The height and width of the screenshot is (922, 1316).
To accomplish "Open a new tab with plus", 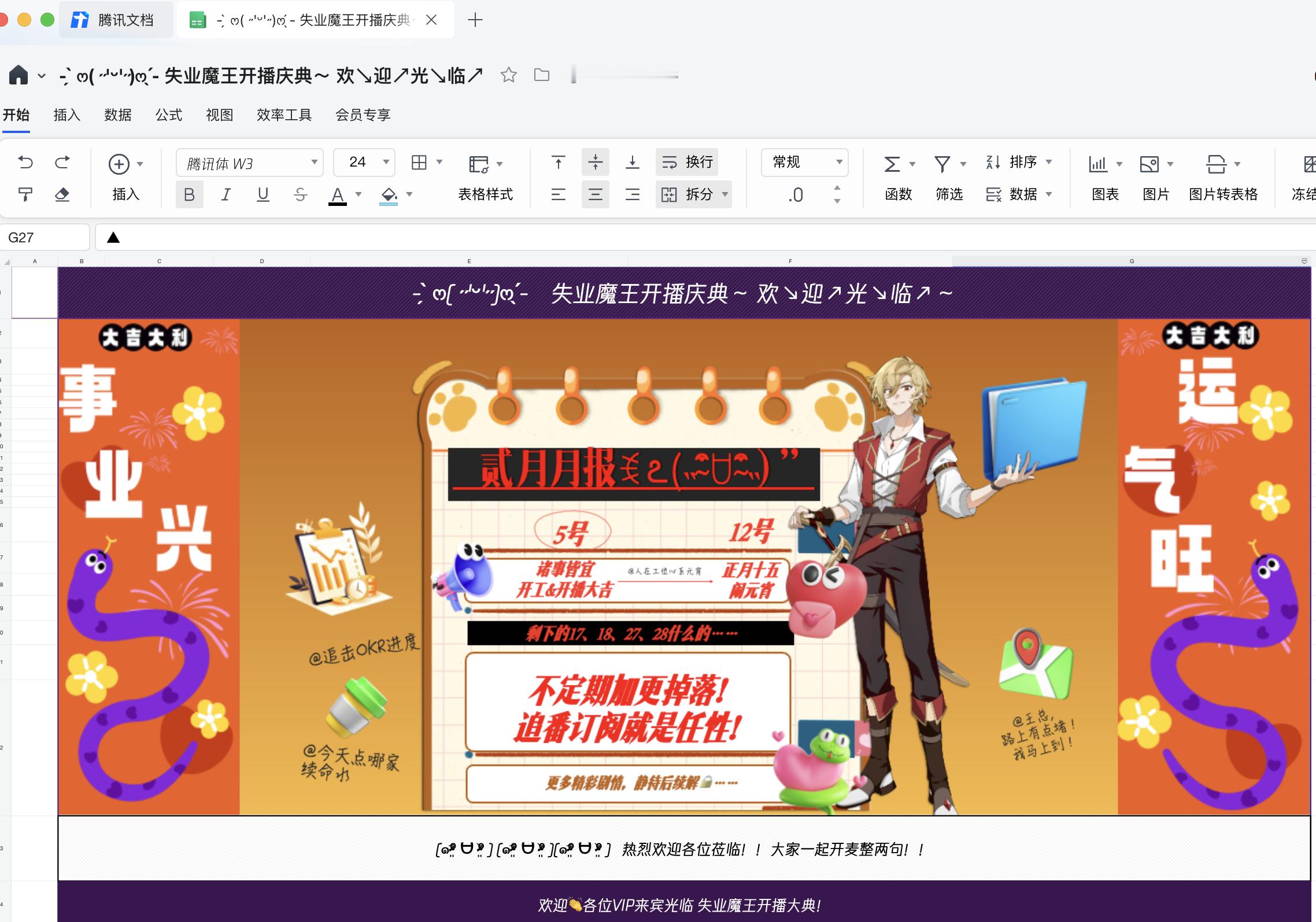I will click(x=475, y=20).
